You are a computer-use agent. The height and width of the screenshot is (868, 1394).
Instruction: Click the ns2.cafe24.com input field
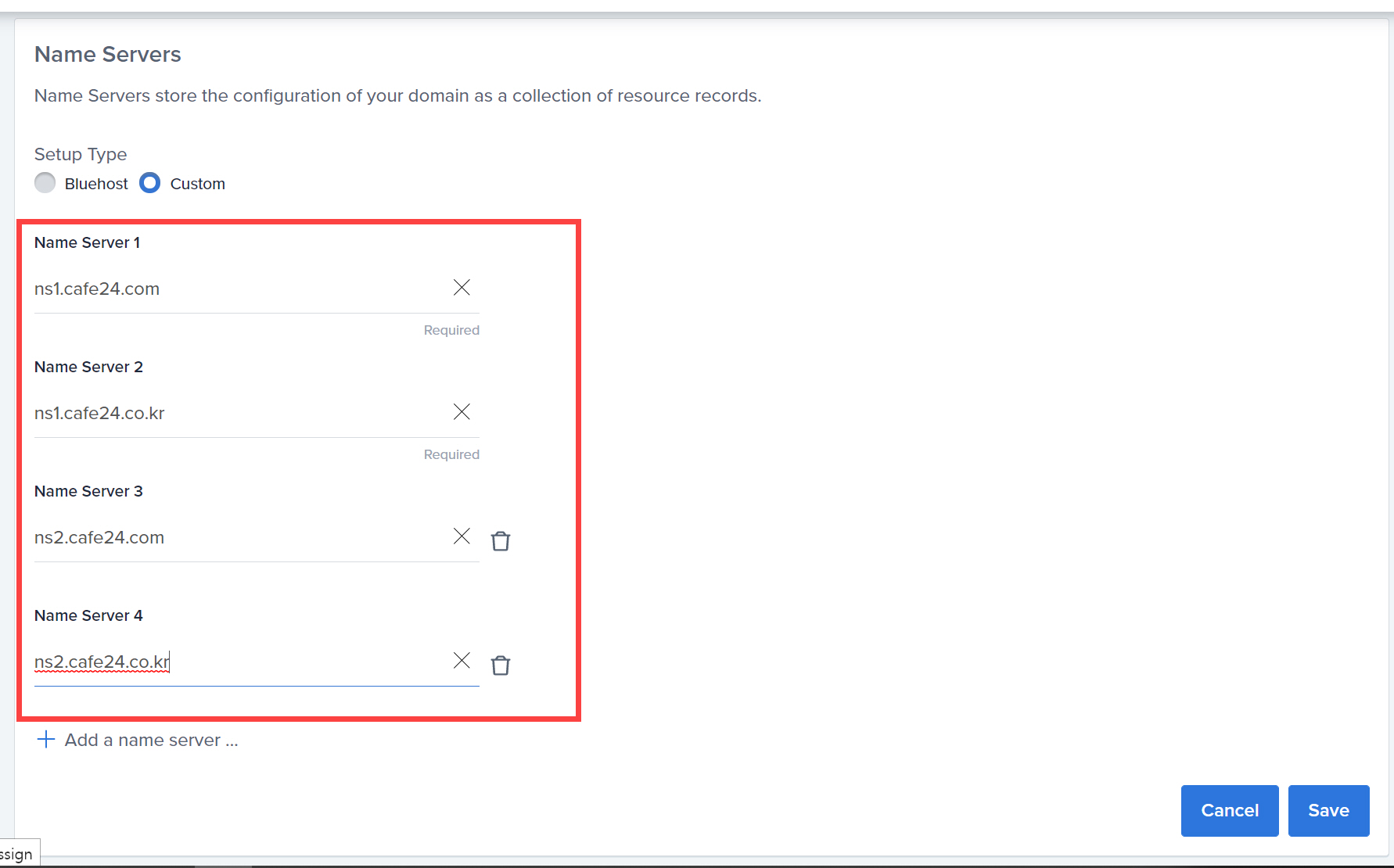click(x=257, y=537)
